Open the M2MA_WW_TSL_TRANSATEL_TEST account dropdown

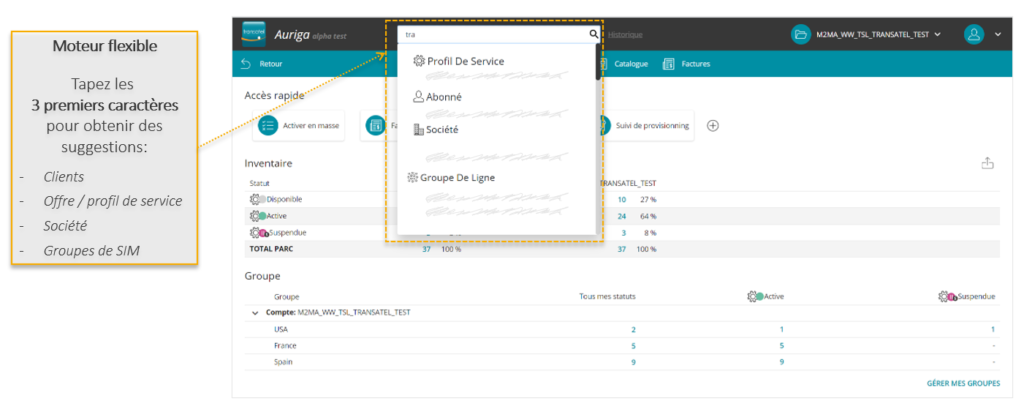click(x=880, y=34)
